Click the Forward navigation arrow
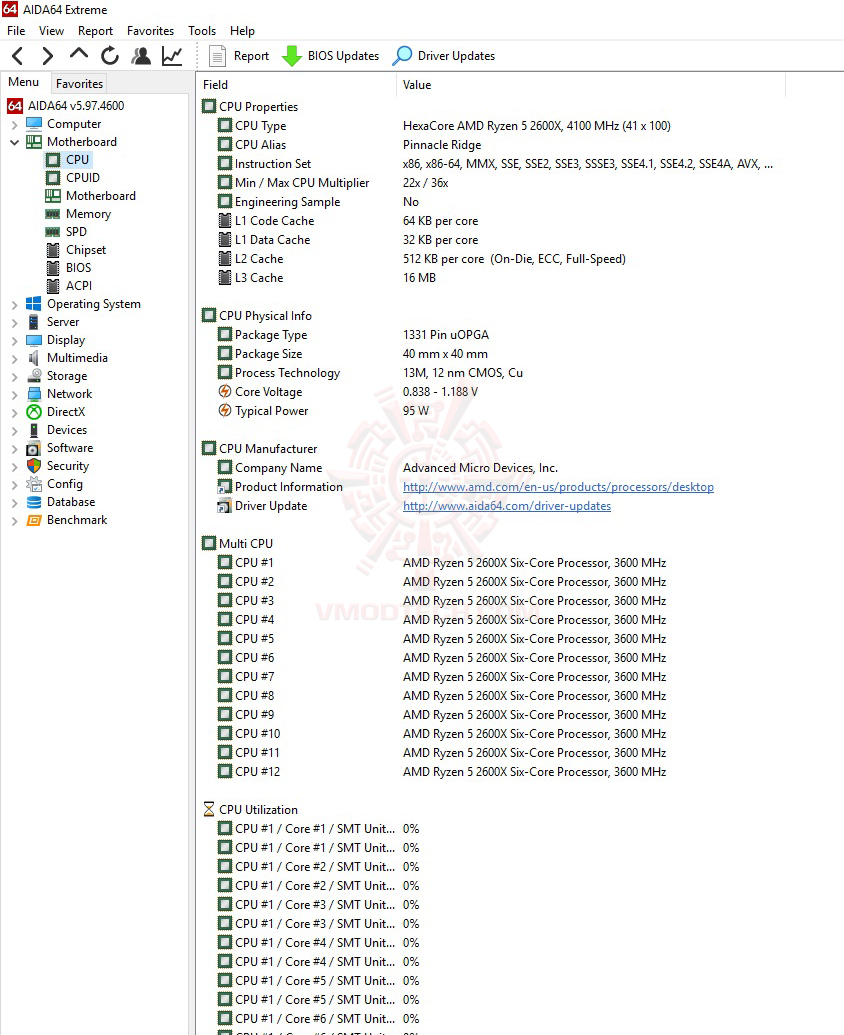The height and width of the screenshot is (1035, 844). [48, 56]
